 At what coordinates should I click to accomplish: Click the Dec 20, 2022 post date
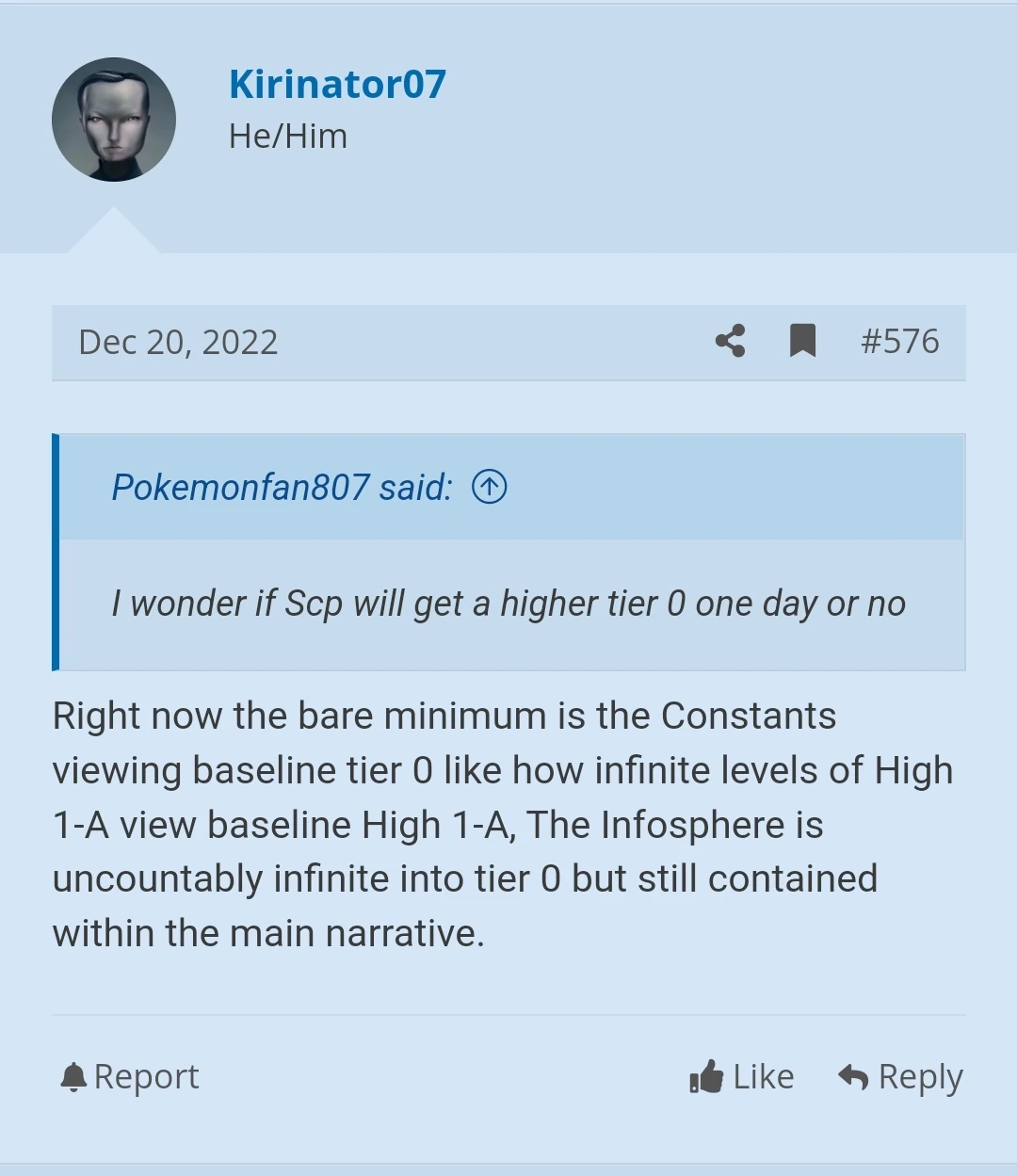[179, 342]
